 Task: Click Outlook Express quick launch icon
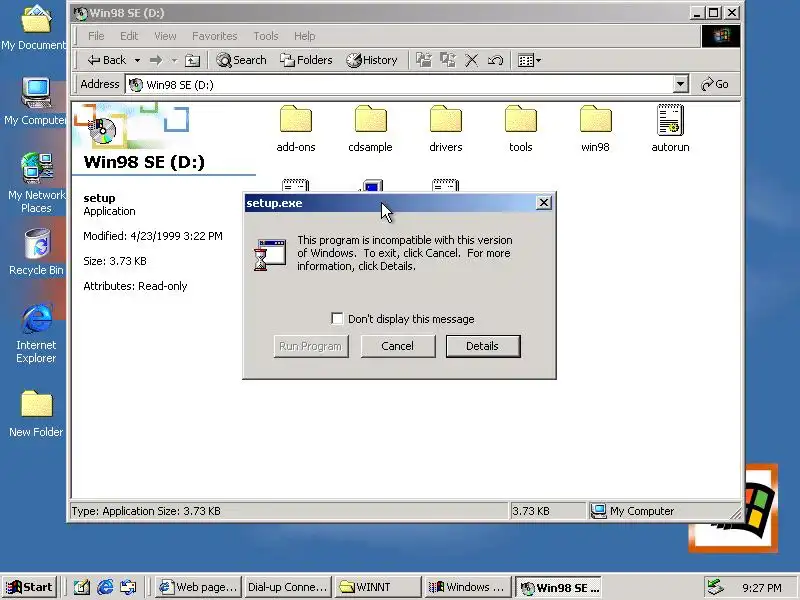click(128, 587)
